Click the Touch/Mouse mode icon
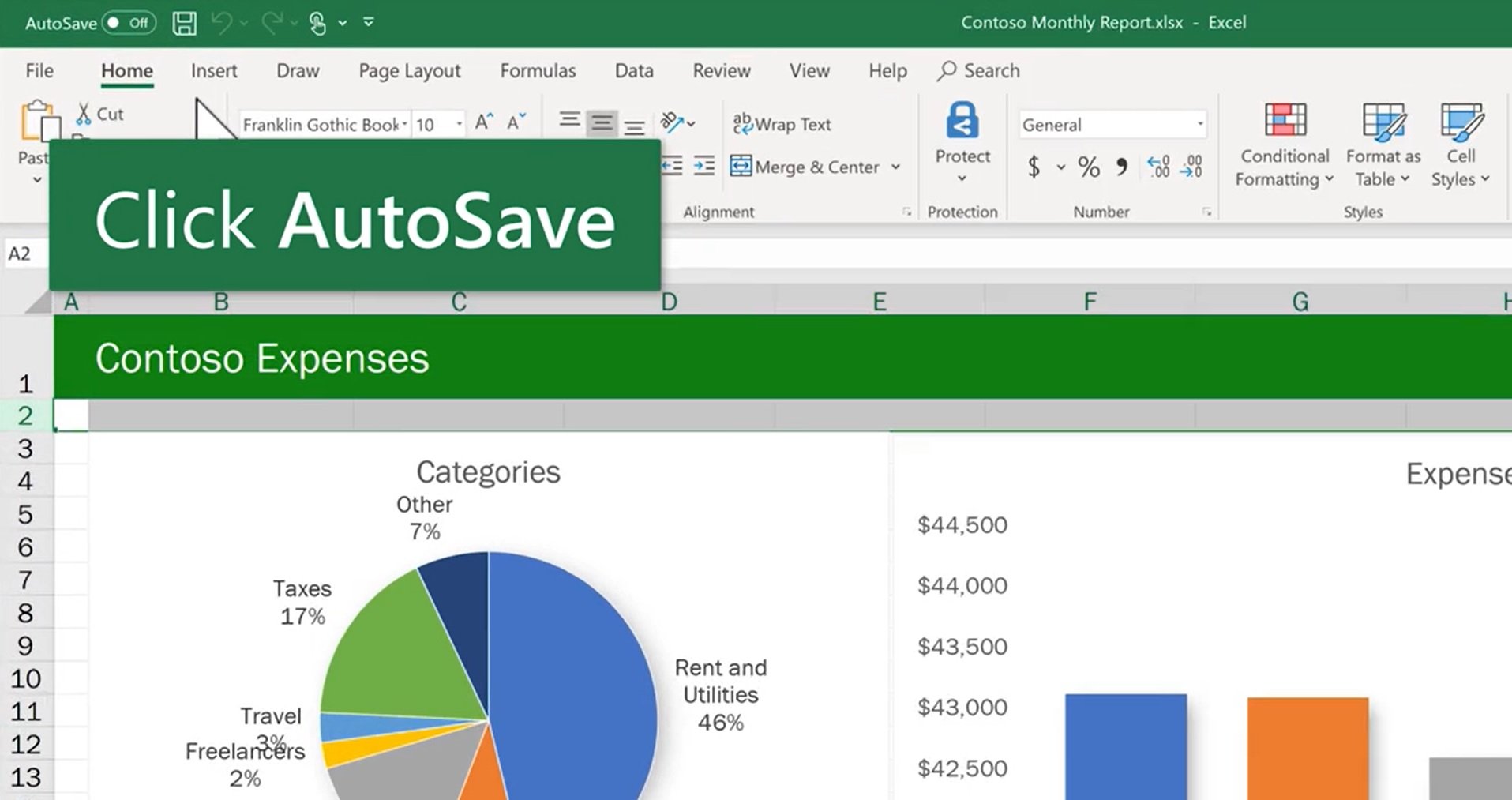Viewport: 1512px width, 800px height. click(x=317, y=23)
